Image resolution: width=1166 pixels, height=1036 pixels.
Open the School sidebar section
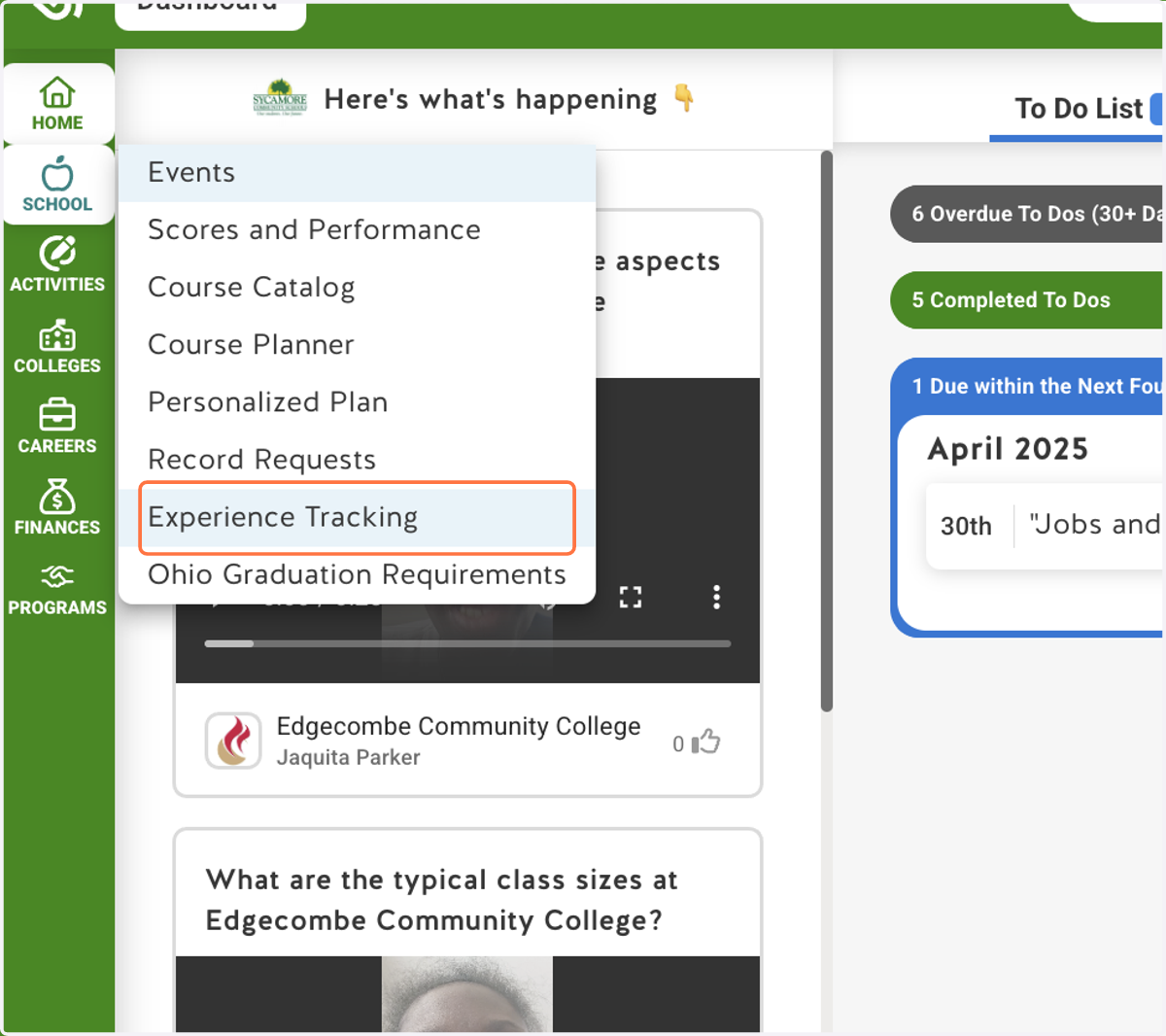tap(57, 185)
